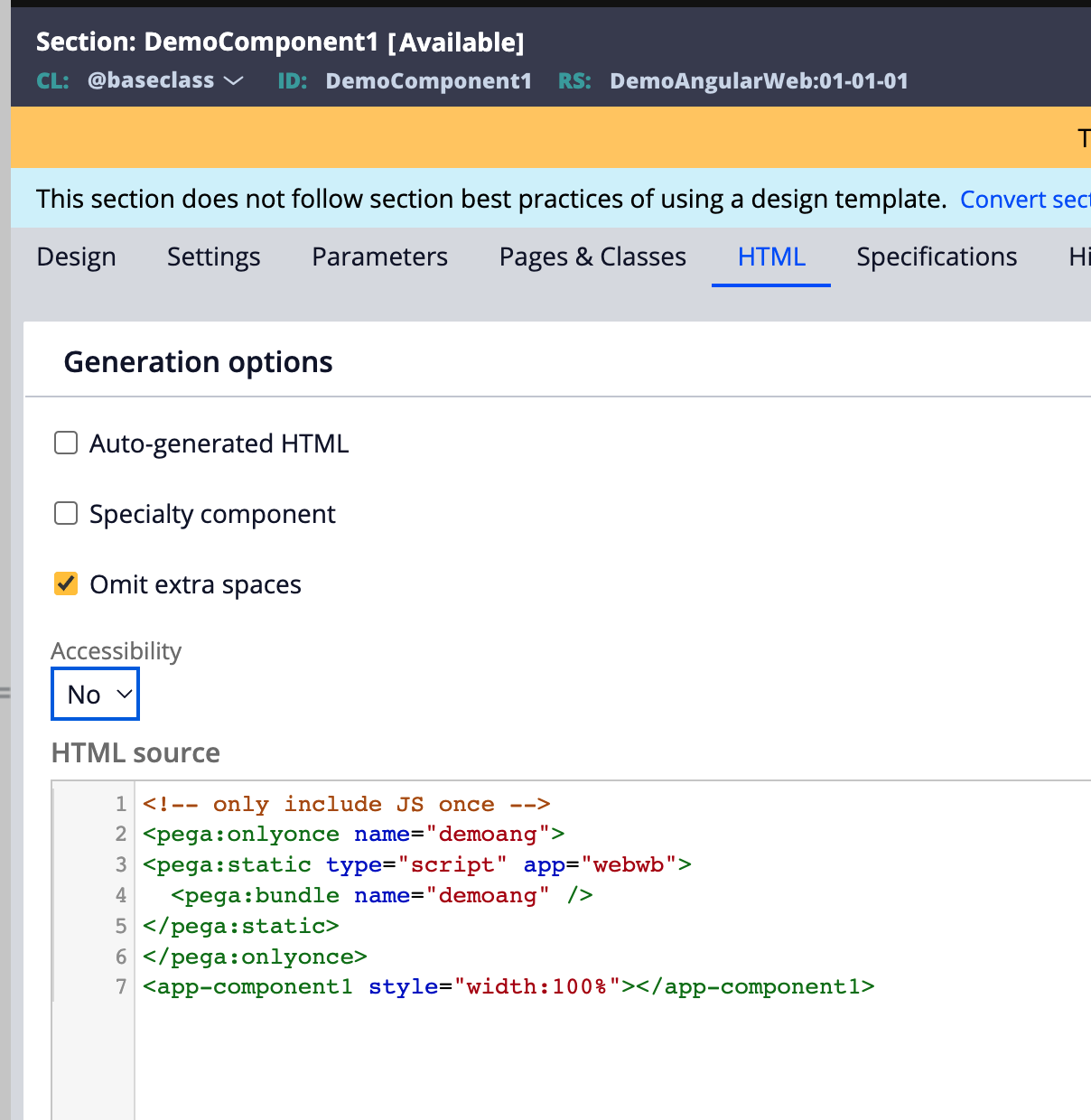Switch to the Design tab
1091x1120 pixels.
76,257
